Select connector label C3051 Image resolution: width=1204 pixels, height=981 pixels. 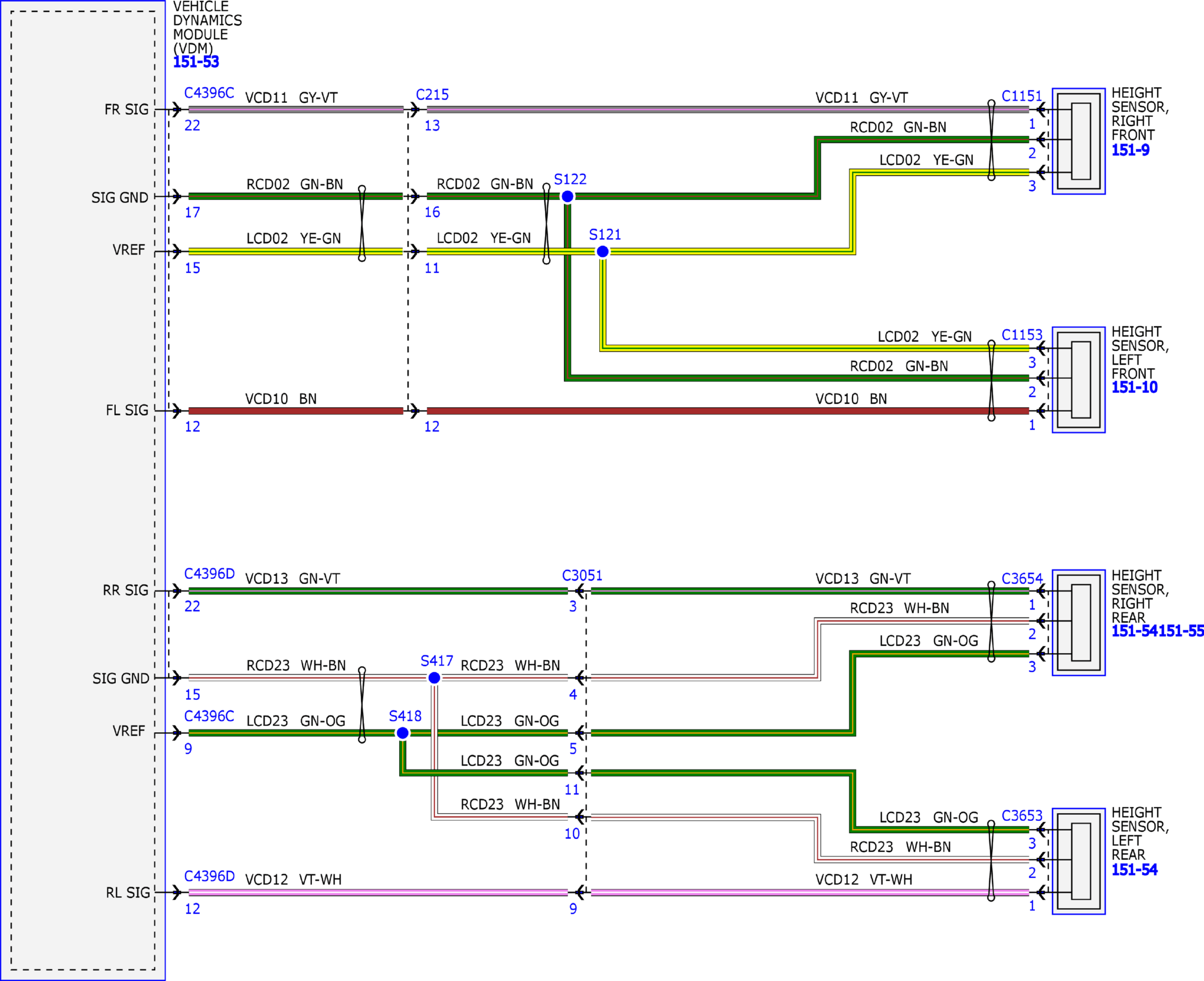(582, 576)
